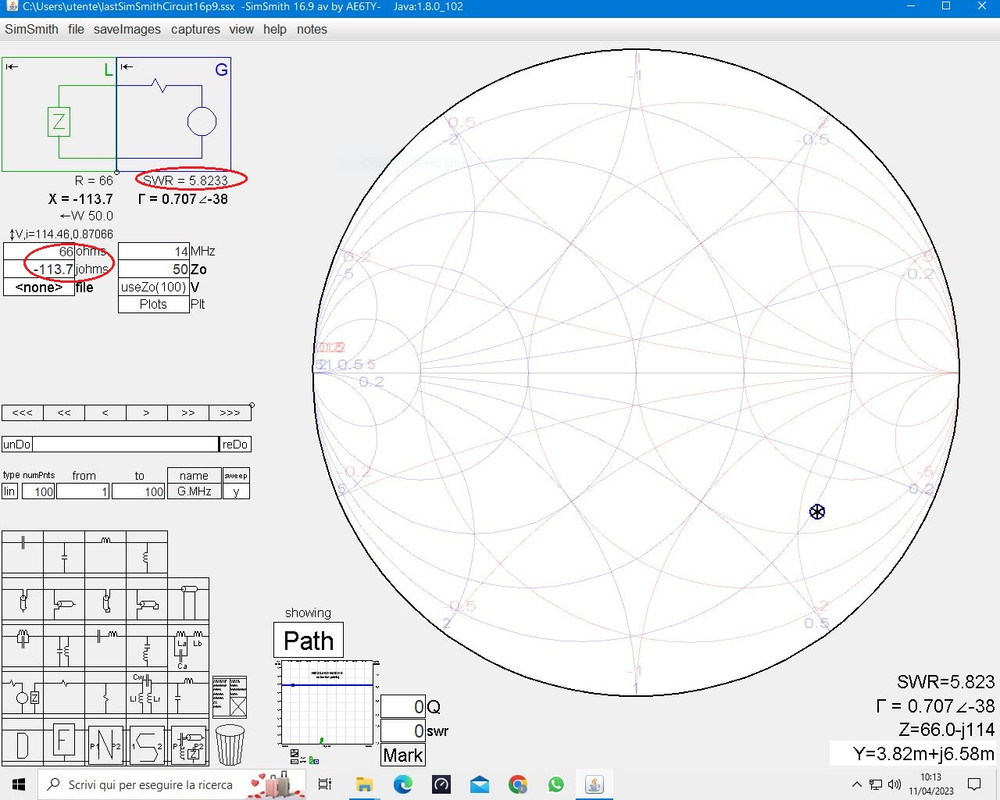Viewport: 1000px width, 800px height.
Task: Toggle the showing Path mode box
Action: pos(309,640)
